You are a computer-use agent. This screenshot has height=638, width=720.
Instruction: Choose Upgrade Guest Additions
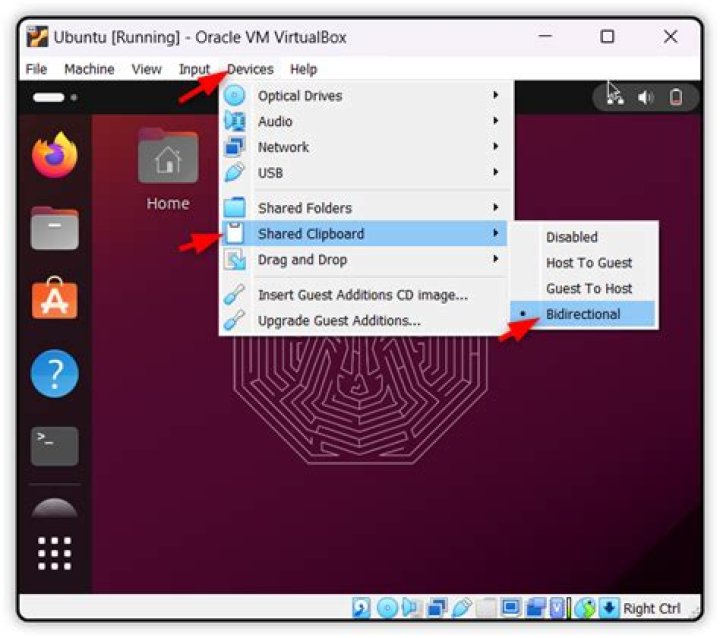point(364,320)
